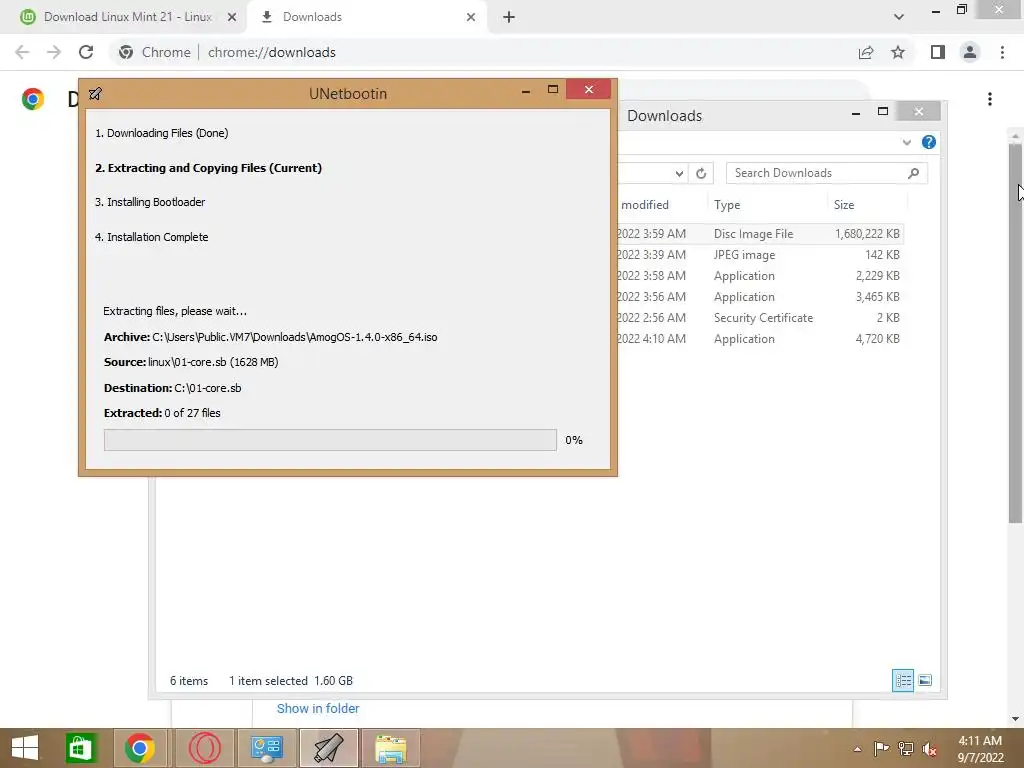Open Downloads page more actions menu
The height and width of the screenshot is (768, 1024).
coord(990,99)
